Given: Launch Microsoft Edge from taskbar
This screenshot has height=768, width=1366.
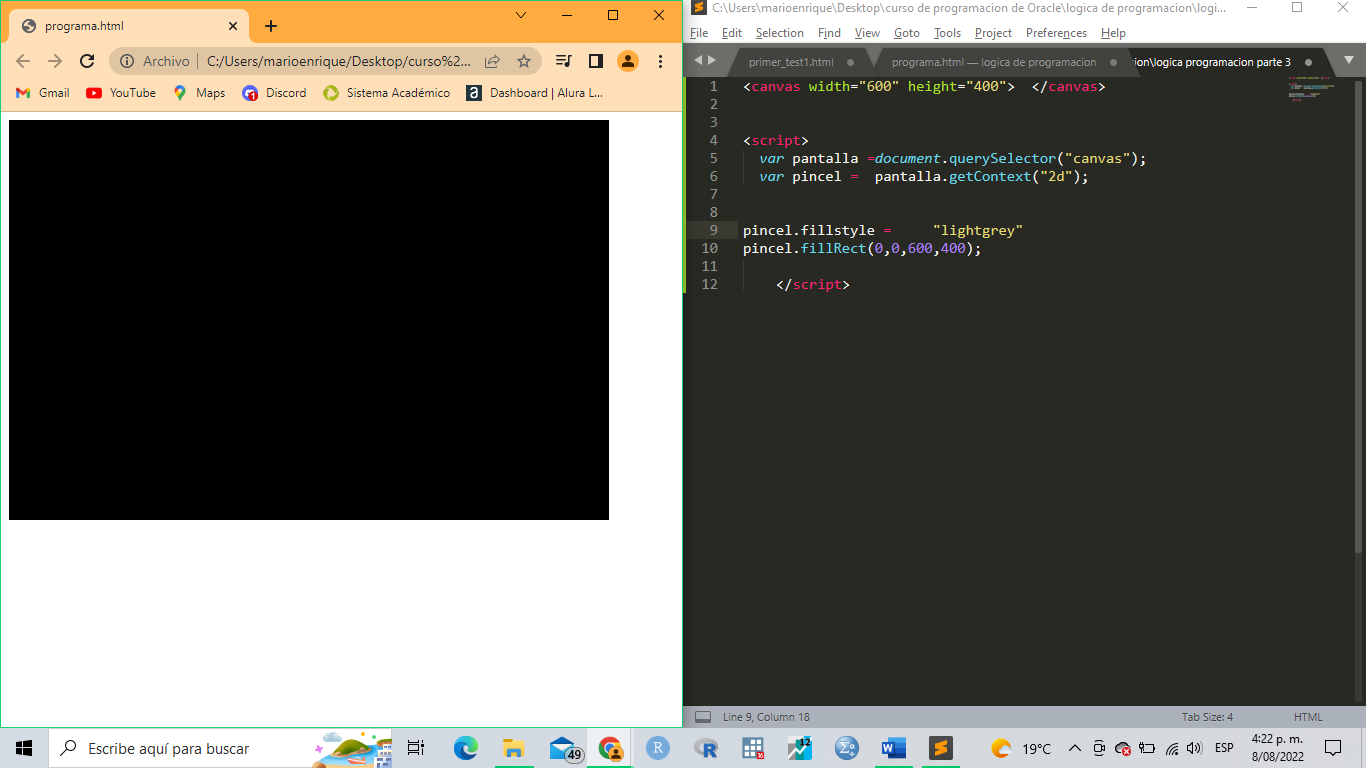Looking at the screenshot, I should coord(465,748).
